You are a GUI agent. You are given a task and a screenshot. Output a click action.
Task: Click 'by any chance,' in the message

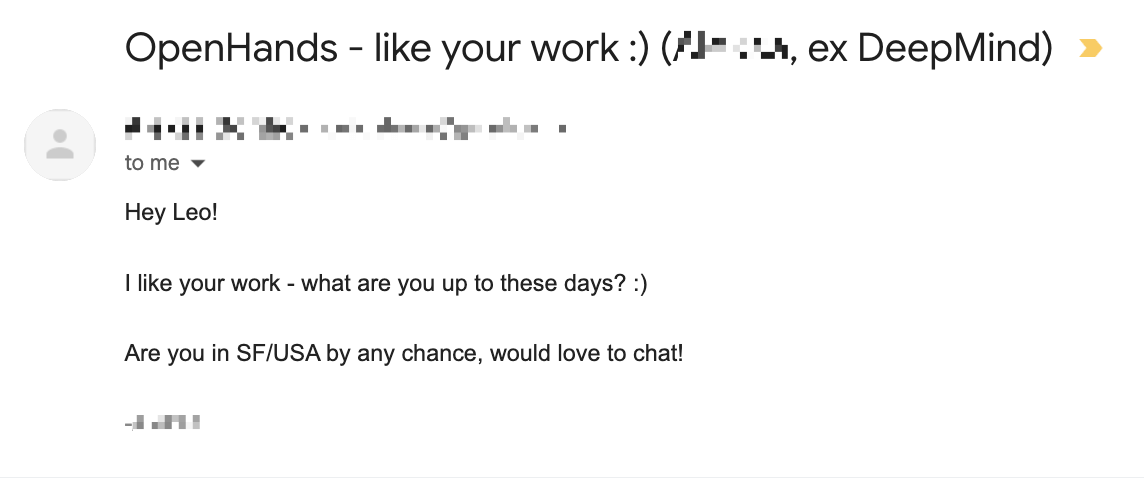[x=405, y=354]
